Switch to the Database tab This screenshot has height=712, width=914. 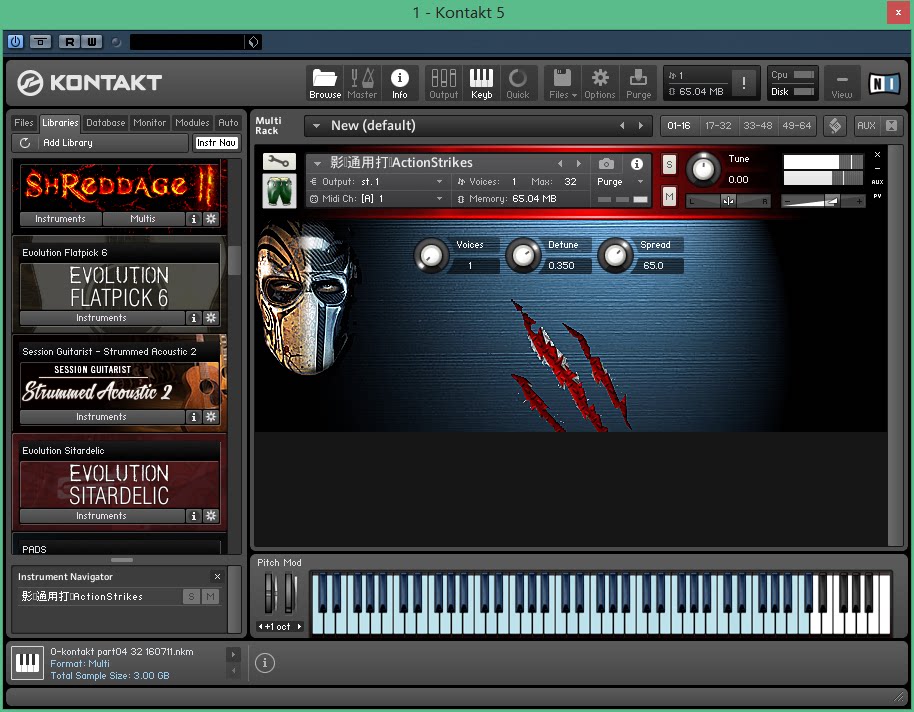pos(106,122)
